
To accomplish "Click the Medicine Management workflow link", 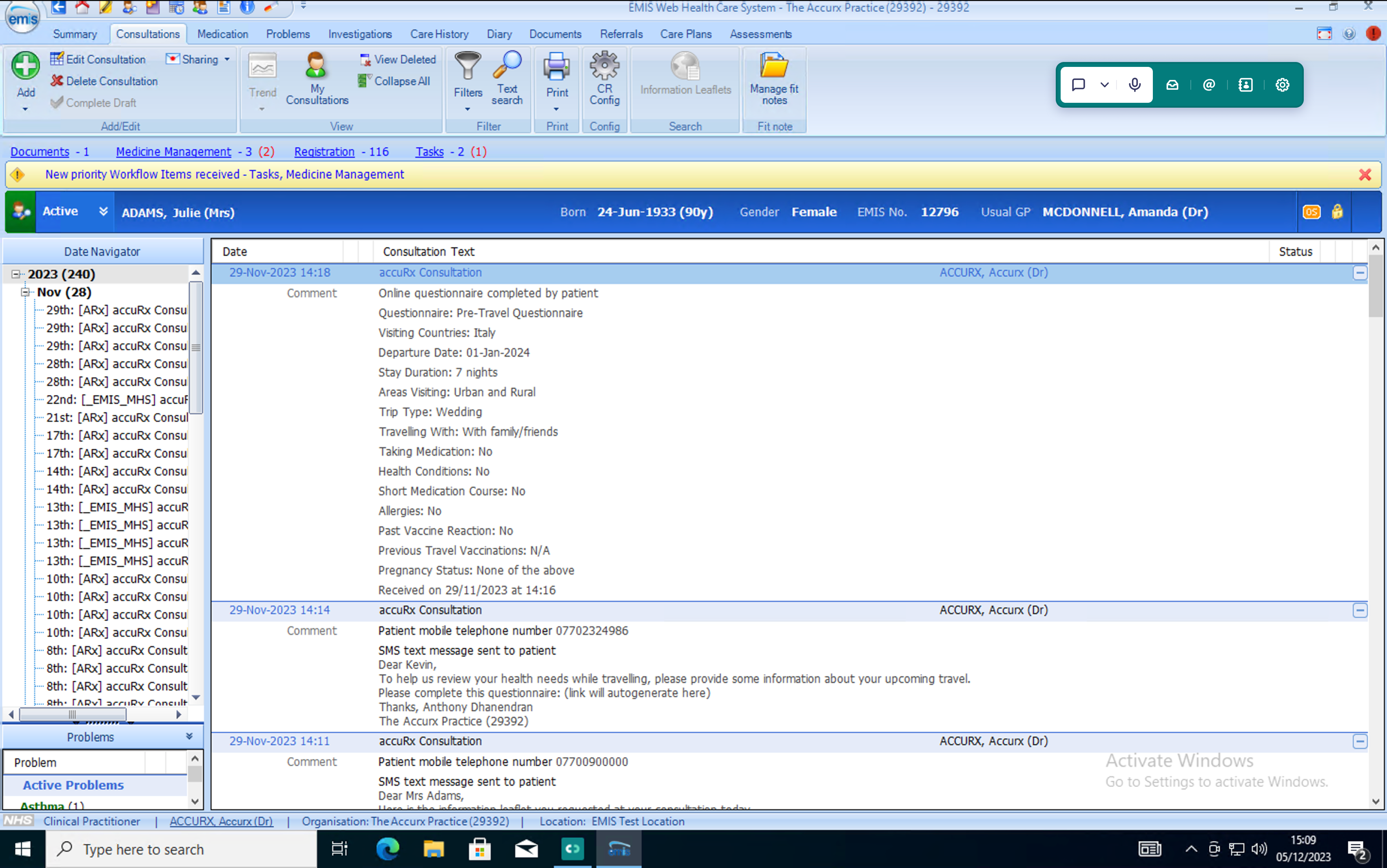I will [x=173, y=152].
